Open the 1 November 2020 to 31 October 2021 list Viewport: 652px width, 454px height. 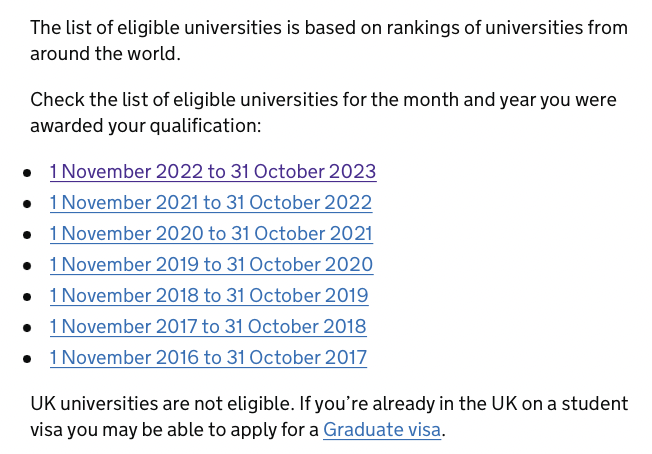(x=211, y=234)
